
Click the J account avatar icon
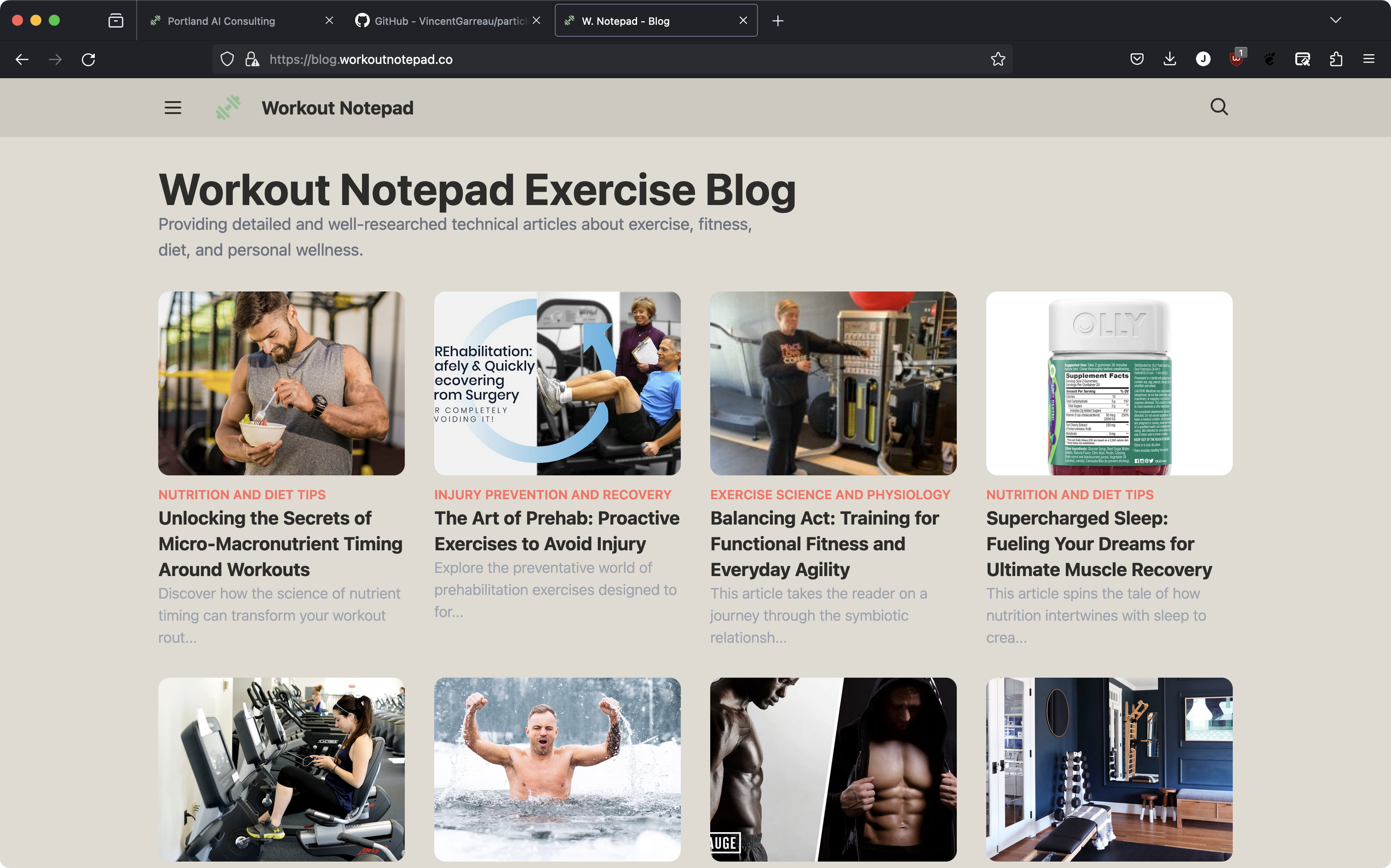(x=1203, y=59)
